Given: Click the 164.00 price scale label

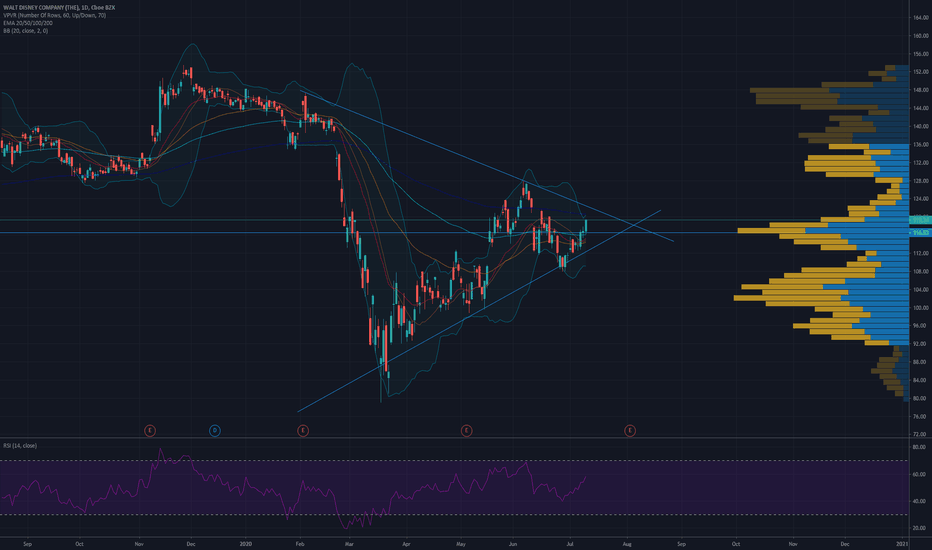Looking at the screenshot, I should 921,18.
